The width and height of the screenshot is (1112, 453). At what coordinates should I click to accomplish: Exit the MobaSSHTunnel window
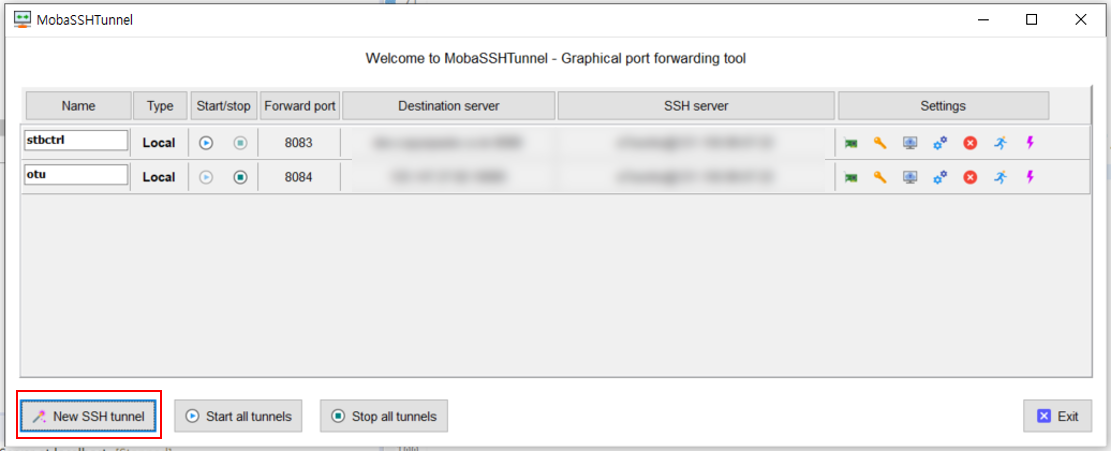tap(1057, 416)
